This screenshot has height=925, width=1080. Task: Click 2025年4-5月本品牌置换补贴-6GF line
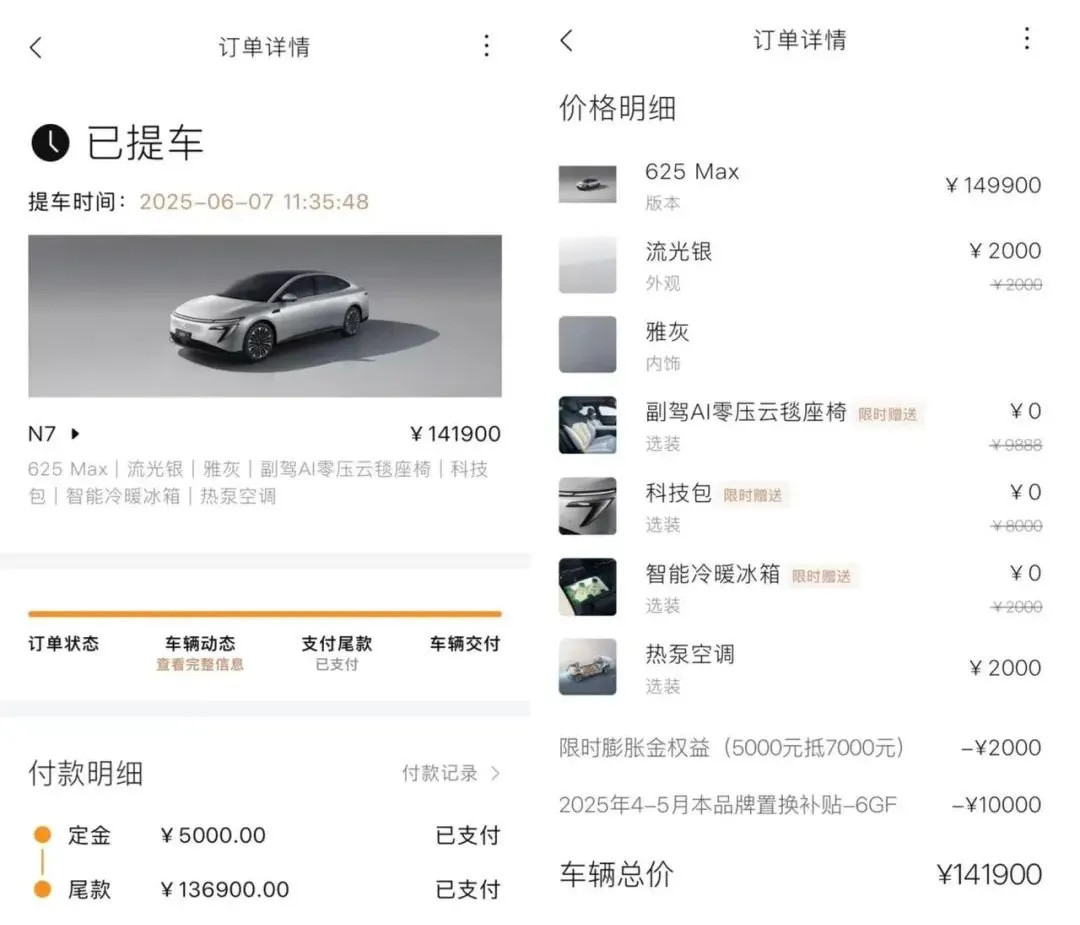(x=800, y=804)
